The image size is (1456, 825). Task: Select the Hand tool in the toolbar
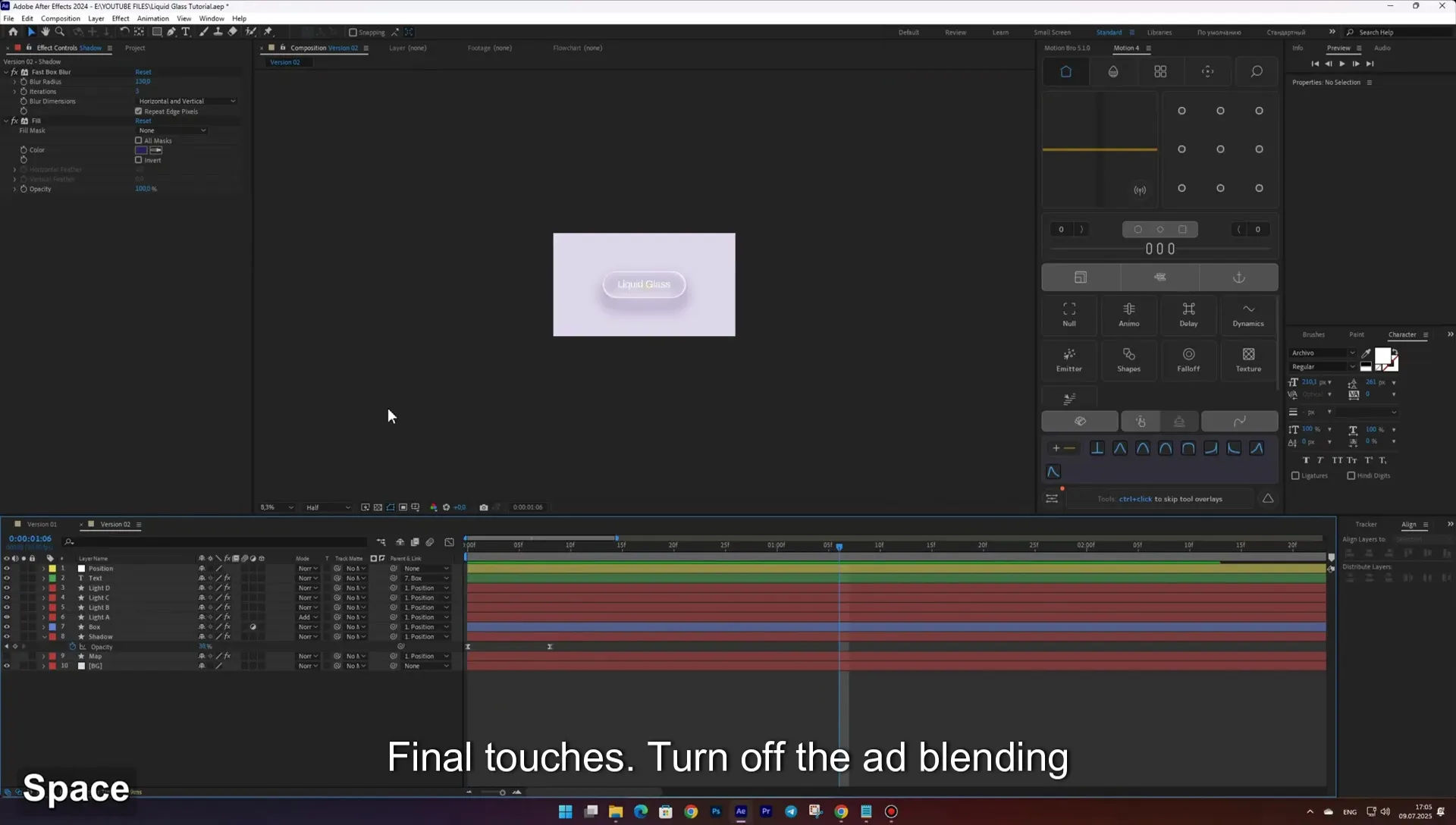pyautogui.click(x=45, y=32)
